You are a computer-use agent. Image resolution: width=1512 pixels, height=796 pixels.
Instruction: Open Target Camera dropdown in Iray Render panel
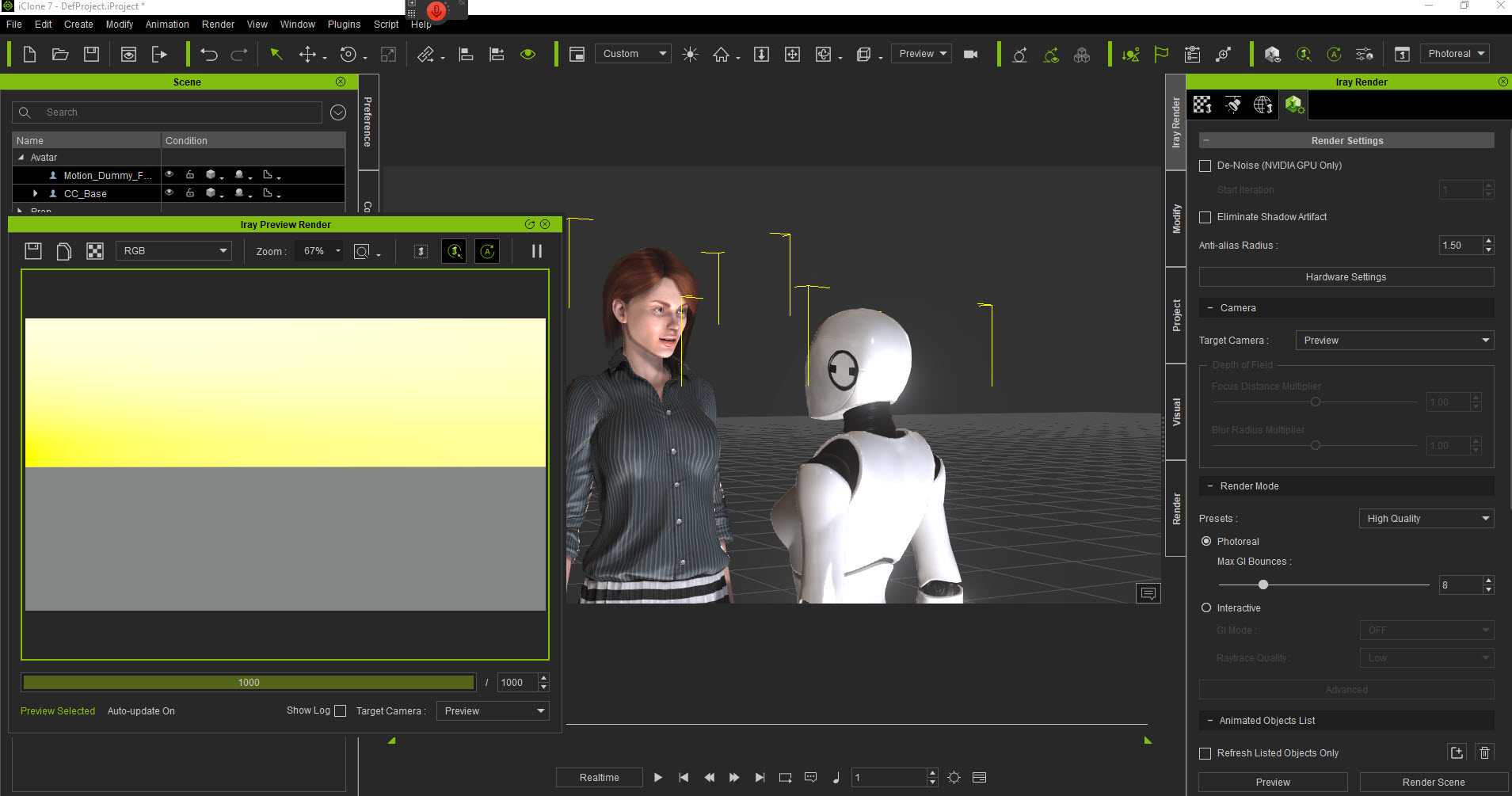pyautogui.click(x=1395, y=341)
